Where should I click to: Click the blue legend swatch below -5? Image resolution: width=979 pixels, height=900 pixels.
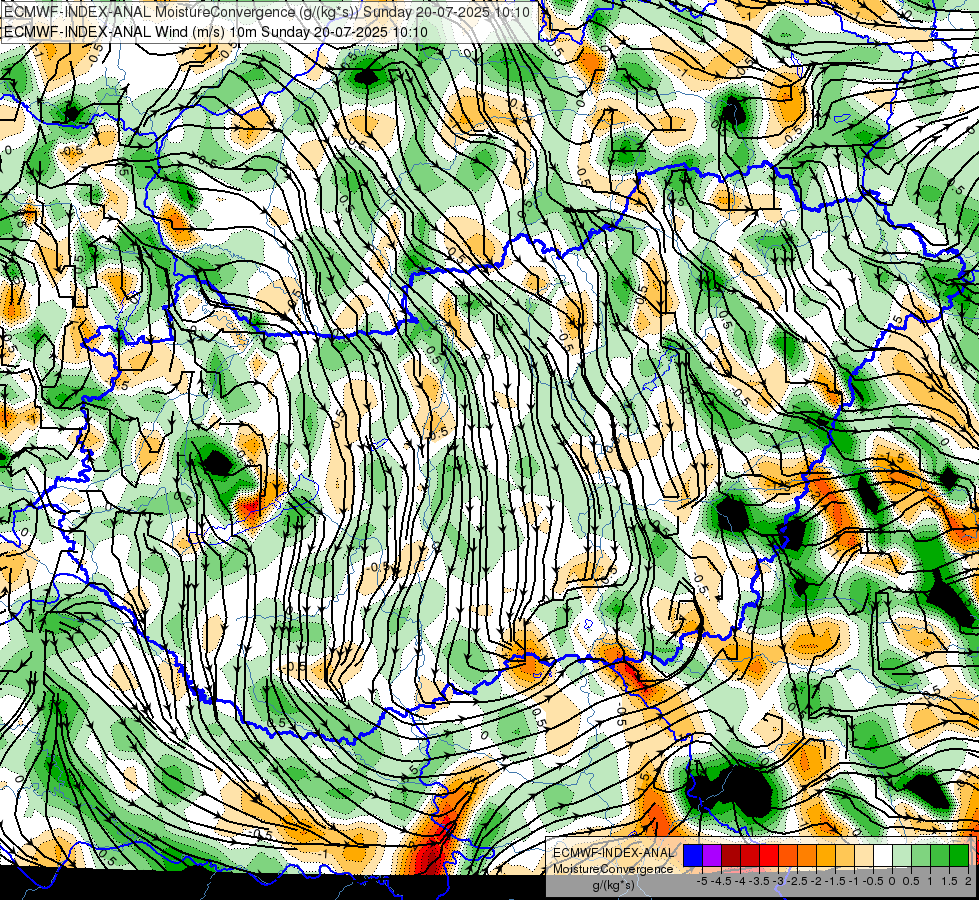click(x=693, y=855)
